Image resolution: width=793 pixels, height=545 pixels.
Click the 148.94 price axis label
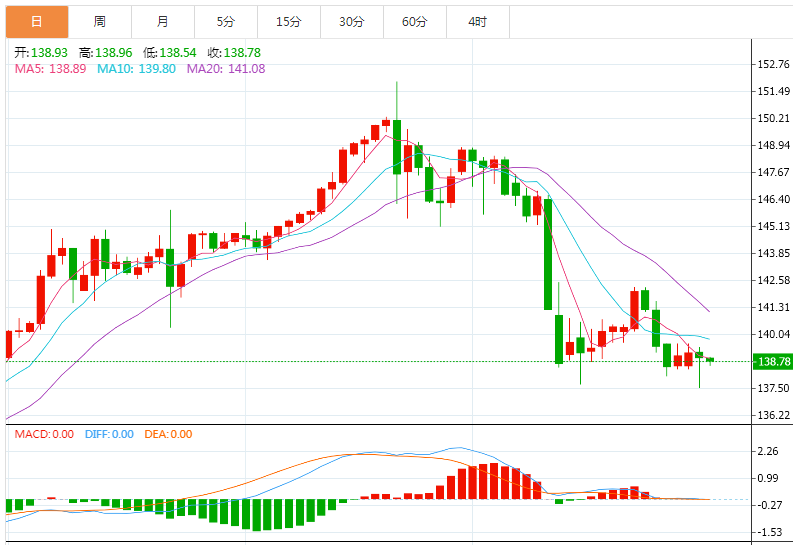(773, 146)
